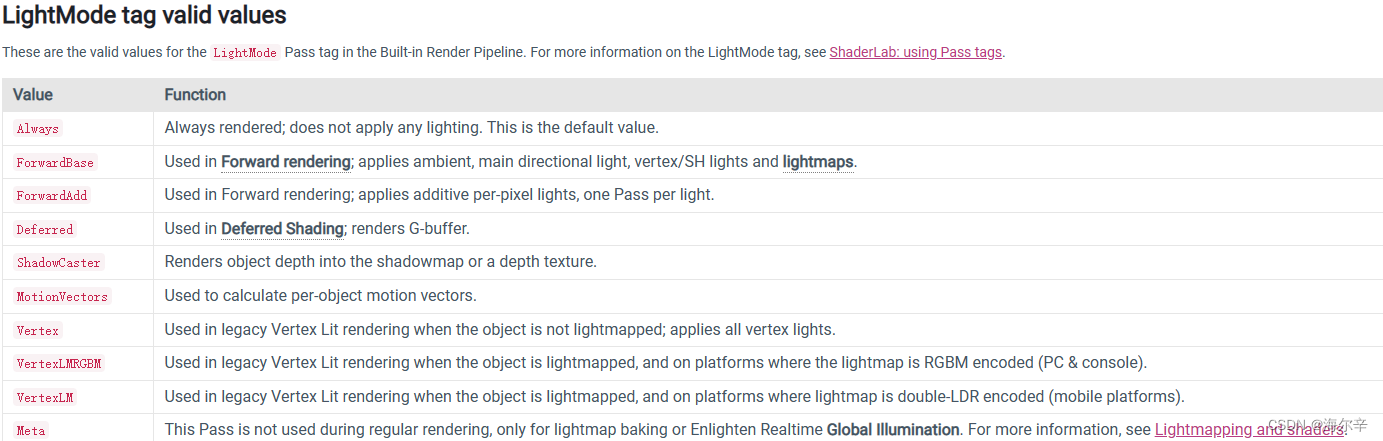Viewport: 1383px width, 441px height.
Task: Select the Meta code value
Action: [31, 431]
